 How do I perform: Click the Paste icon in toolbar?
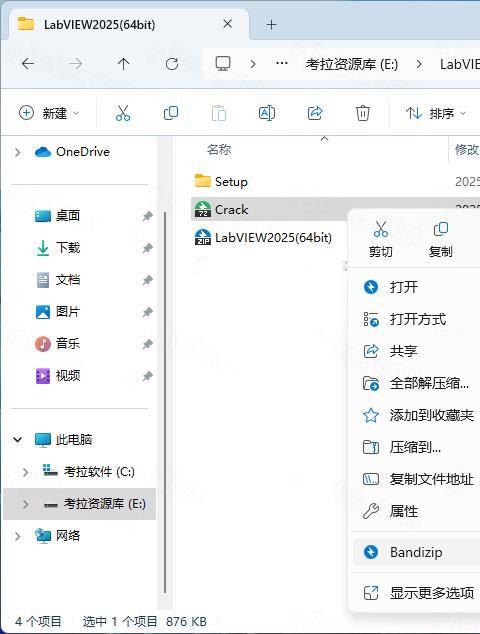tap(218, 113)
